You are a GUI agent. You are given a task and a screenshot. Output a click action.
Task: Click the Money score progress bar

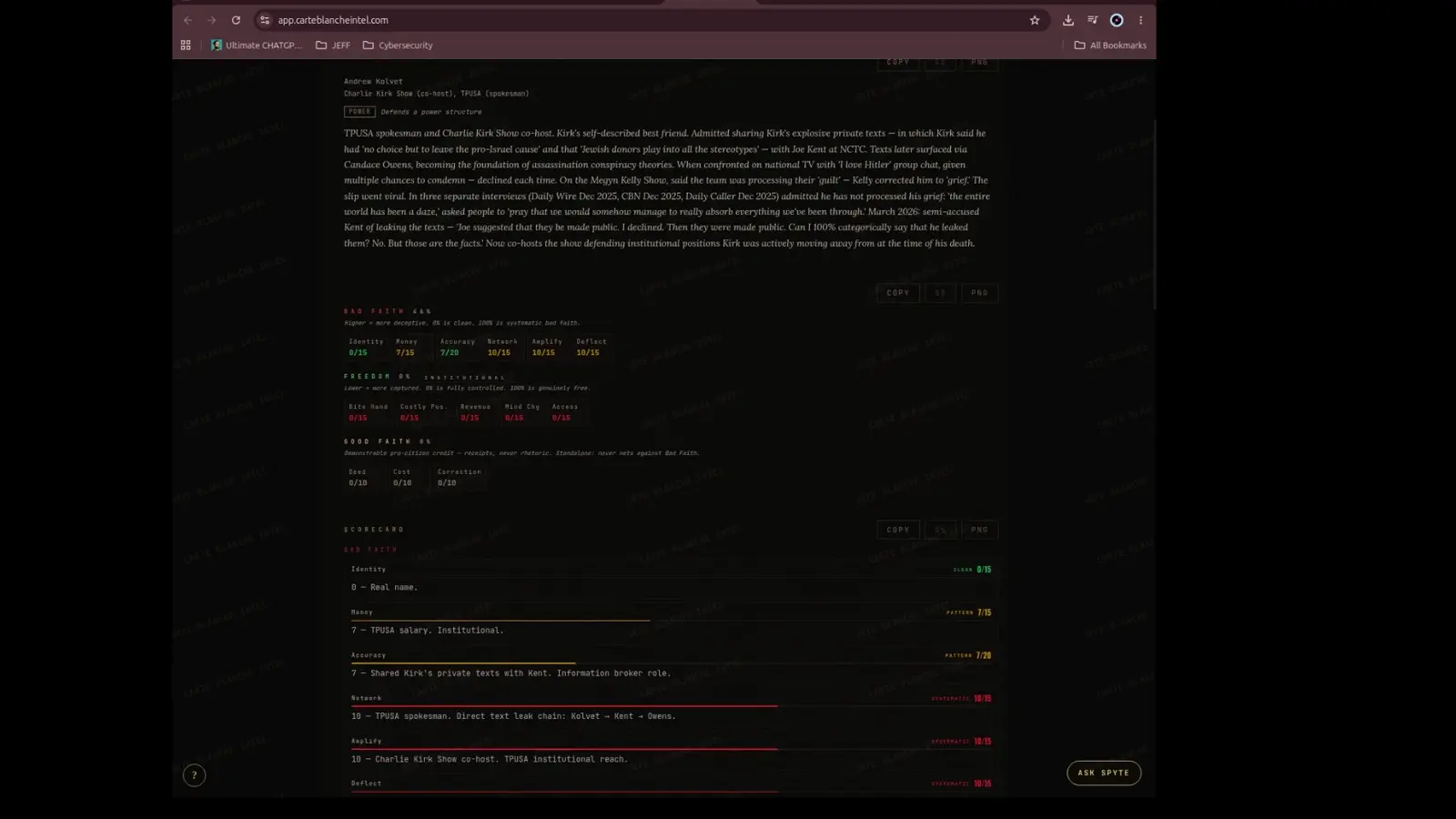click(x=671, y=620)
